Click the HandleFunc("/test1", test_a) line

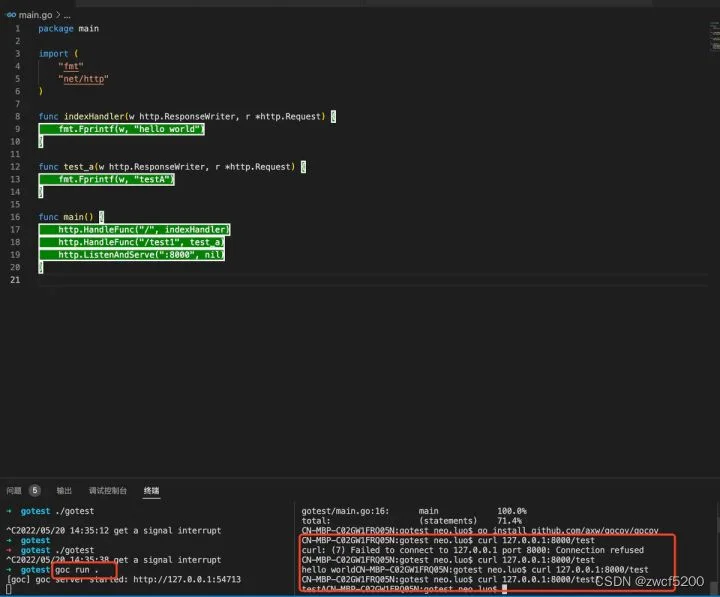tap(132, 242)
